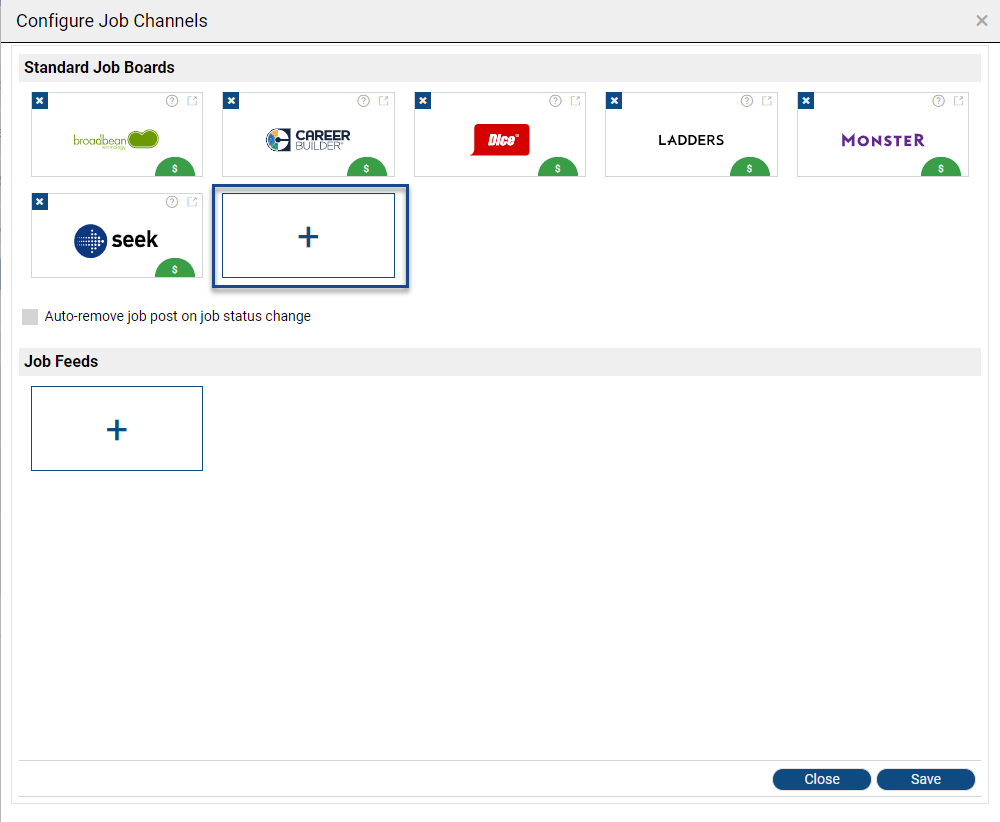Viewport: 1000px width, 822px height.
Task: Click the Dice dollar badge
Action: 558,167
